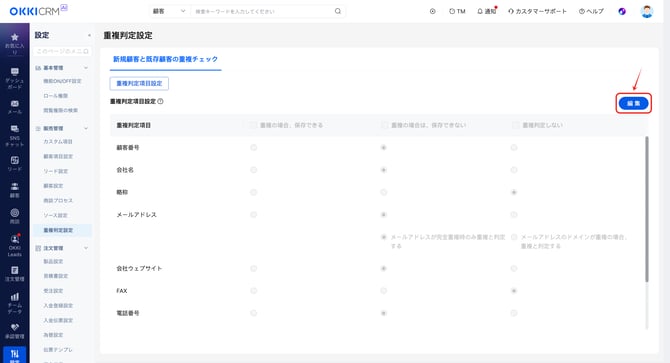Image resolution: width=670 pixels, height=363 pixels.
Task: Open the user avatar profile menu
Action: [x=647, y=12]
